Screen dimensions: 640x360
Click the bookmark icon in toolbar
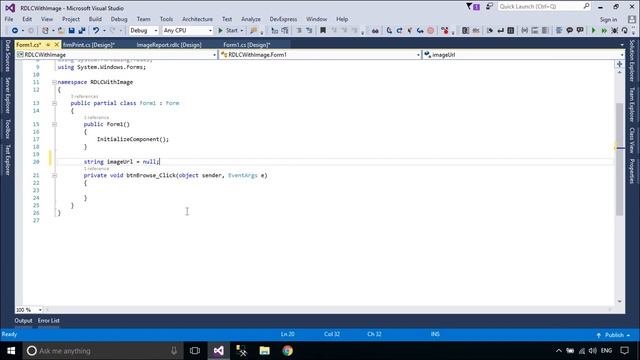point(323,31)
